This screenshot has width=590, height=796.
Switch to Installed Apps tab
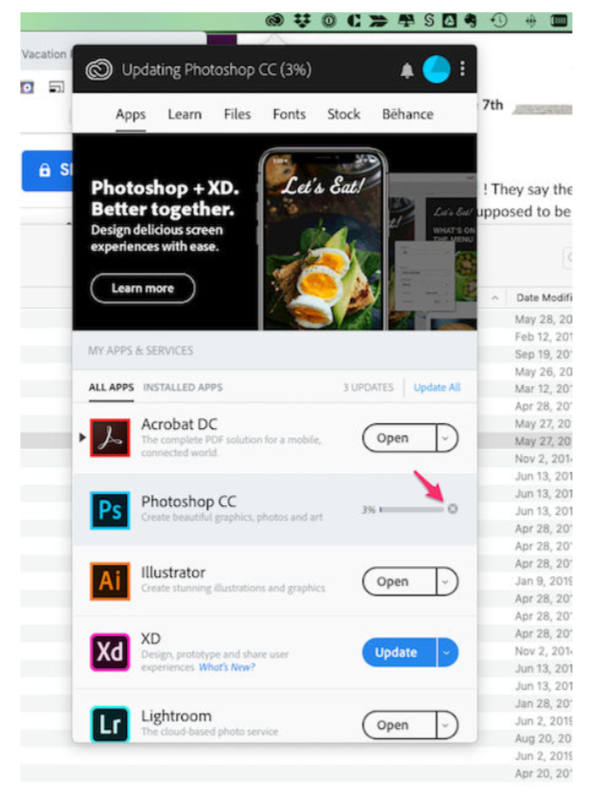point(183,387)
